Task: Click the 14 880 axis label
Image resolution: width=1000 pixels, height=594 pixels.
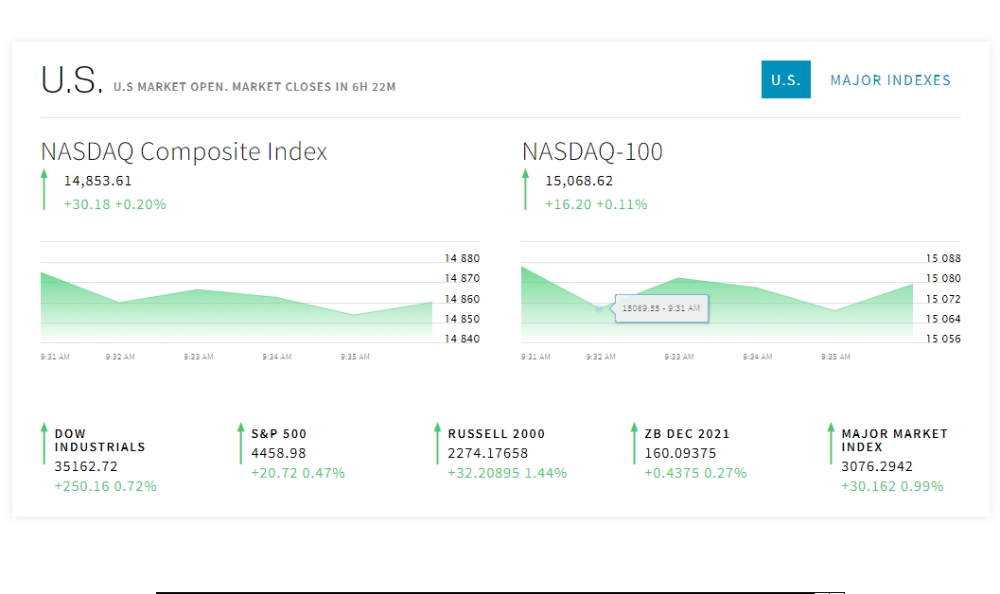Action: click(462, 258)
